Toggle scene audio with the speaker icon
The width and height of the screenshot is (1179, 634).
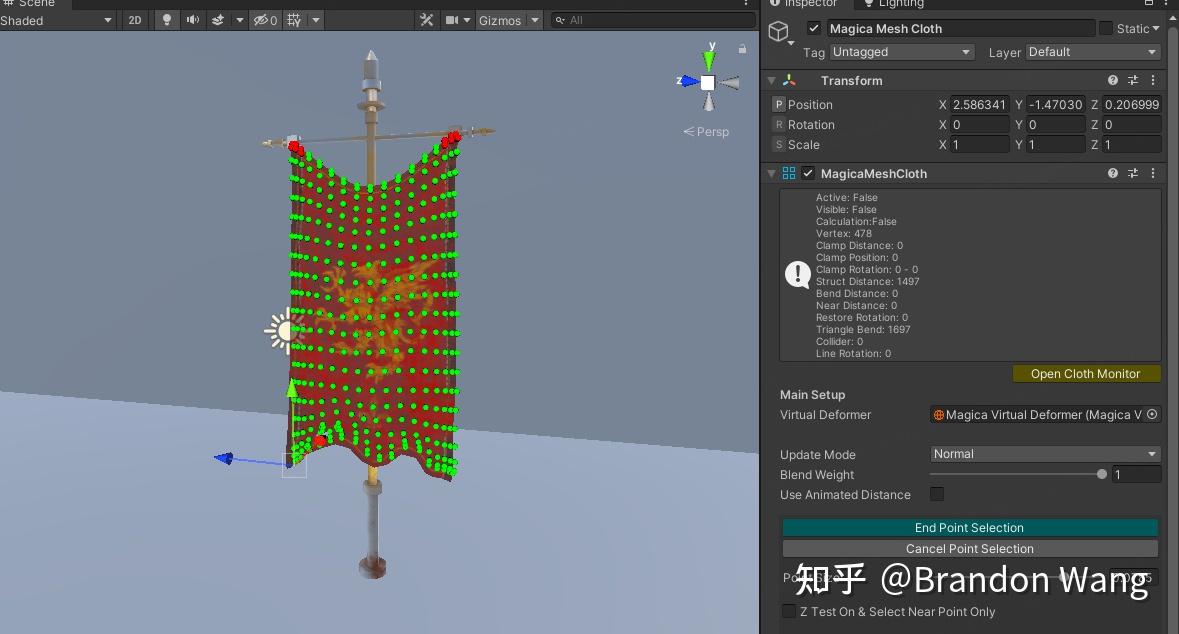click(193, 20)
